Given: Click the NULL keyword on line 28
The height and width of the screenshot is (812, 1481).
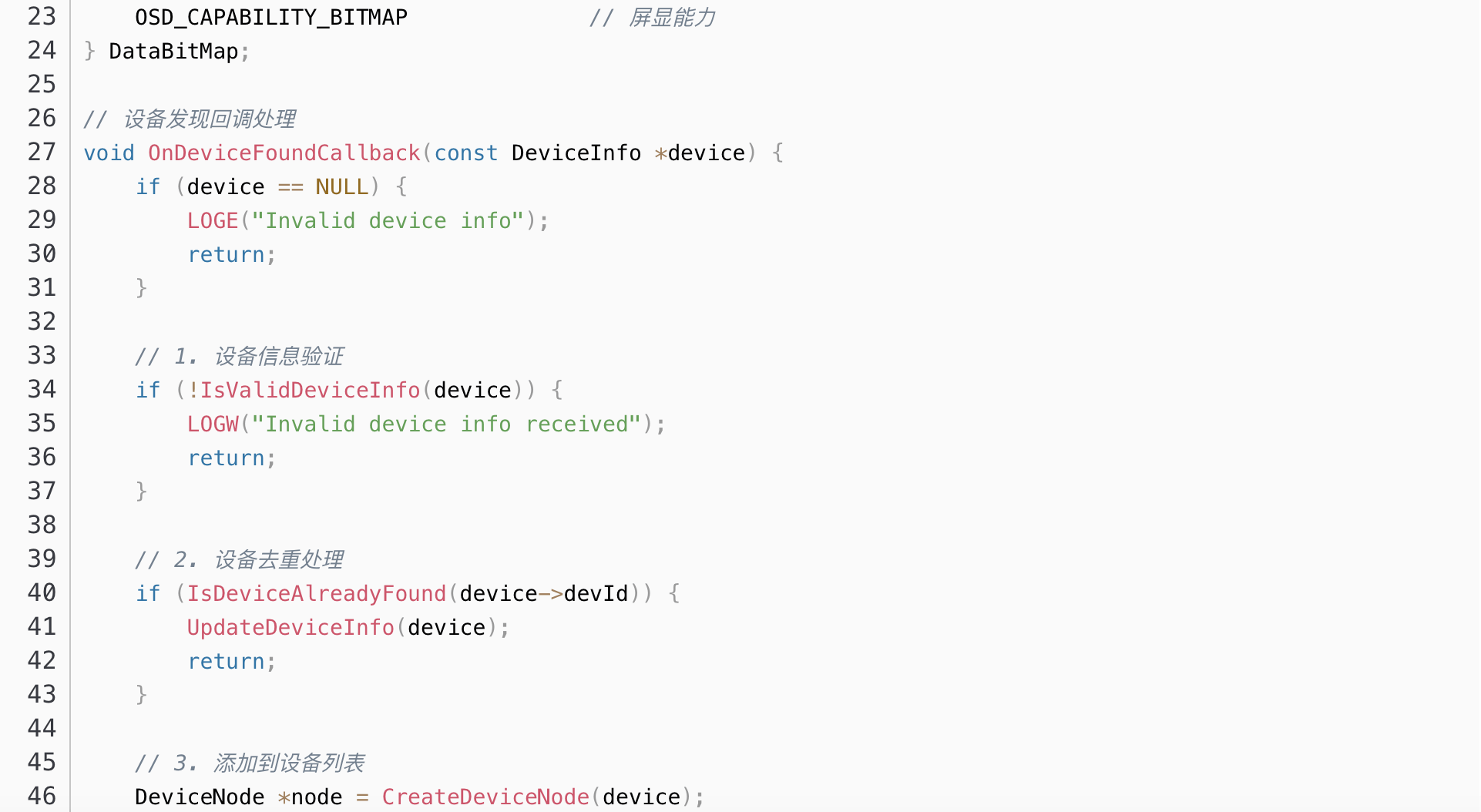Looking at the screenshot, I should (342, 186).
